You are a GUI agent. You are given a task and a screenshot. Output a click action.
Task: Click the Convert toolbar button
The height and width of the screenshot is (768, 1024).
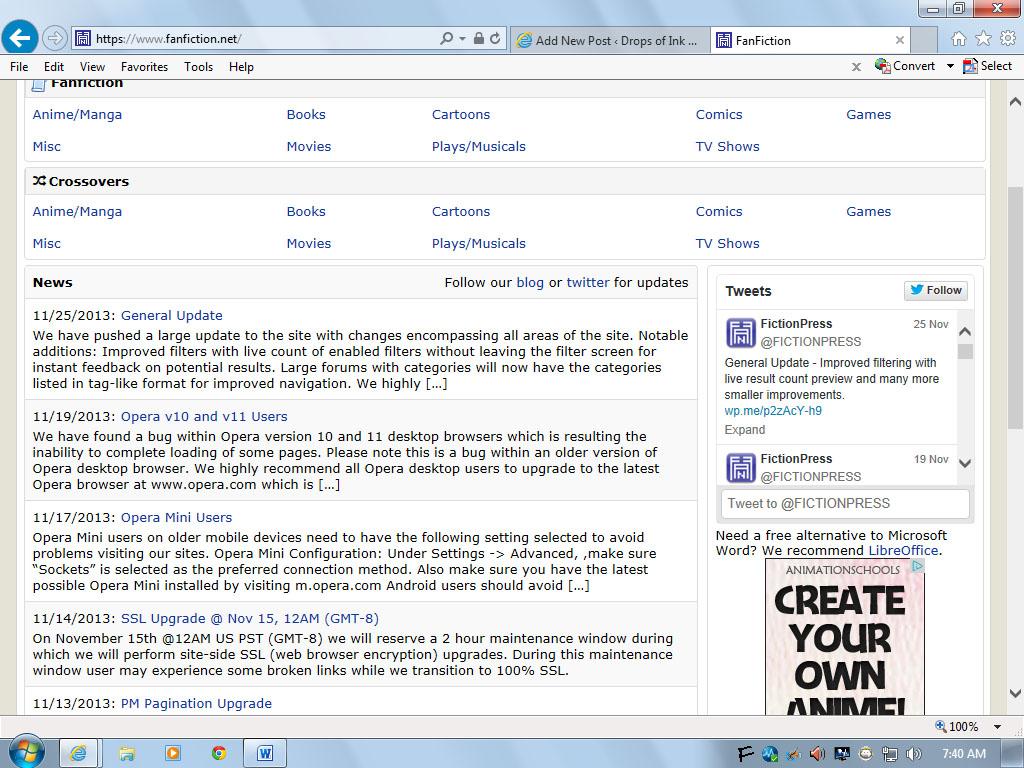tap(905, 66)
